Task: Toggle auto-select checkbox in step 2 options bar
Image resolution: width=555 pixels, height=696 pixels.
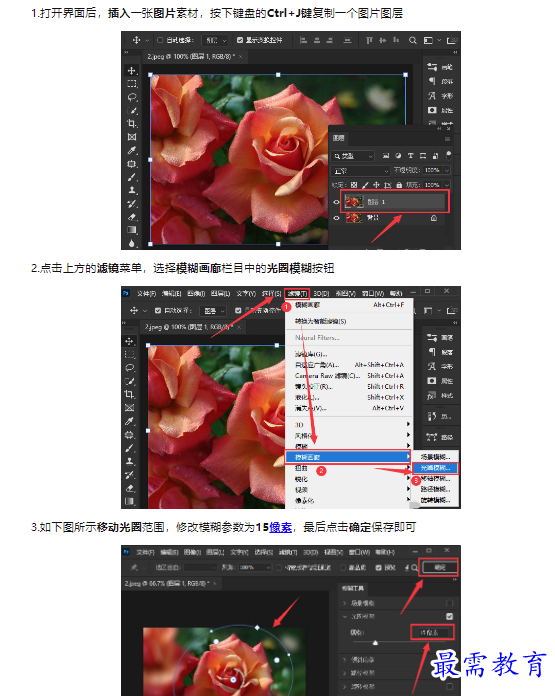Action: tap(158, 310)
